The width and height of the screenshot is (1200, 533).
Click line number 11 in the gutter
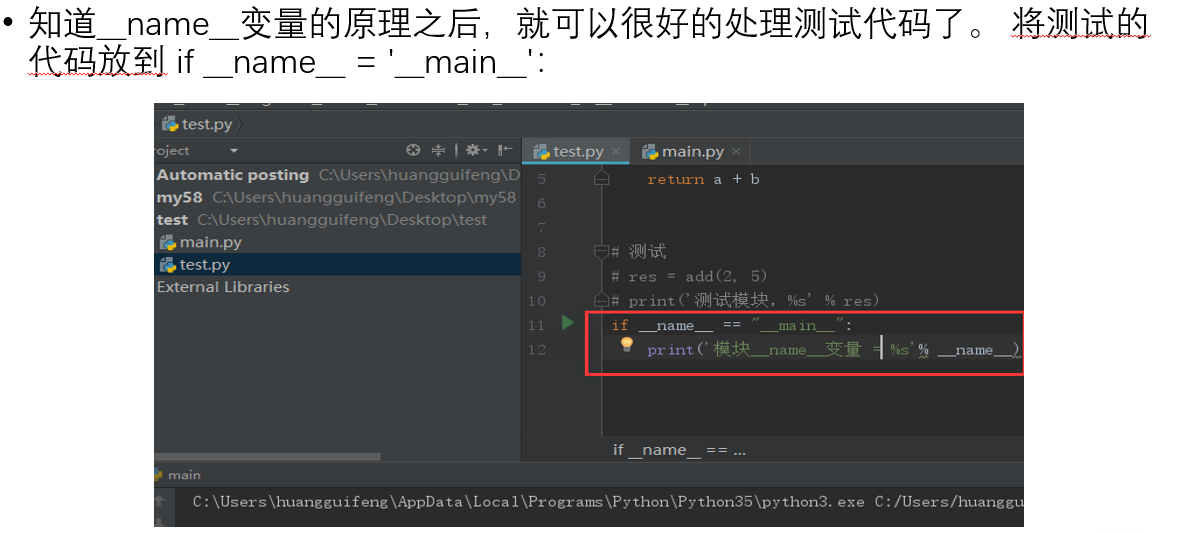click(536, 325)
